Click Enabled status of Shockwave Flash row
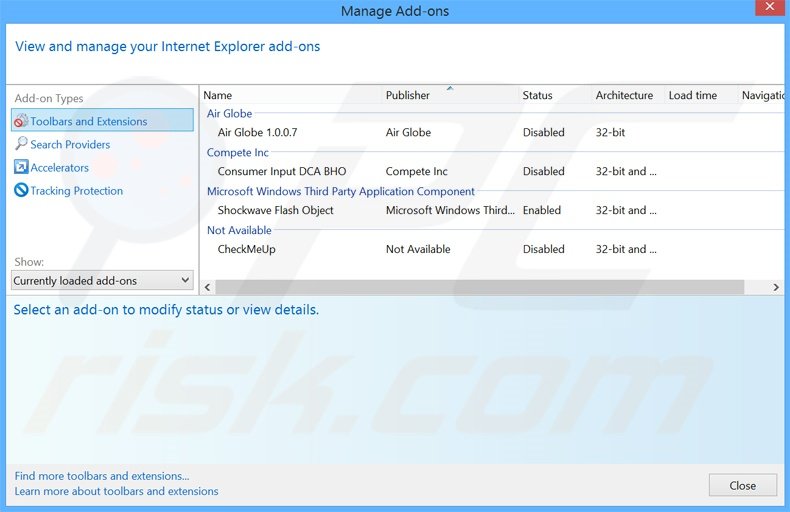Image resolution: width=790 pixels, height=512 pixels. [x=542, y=210]
